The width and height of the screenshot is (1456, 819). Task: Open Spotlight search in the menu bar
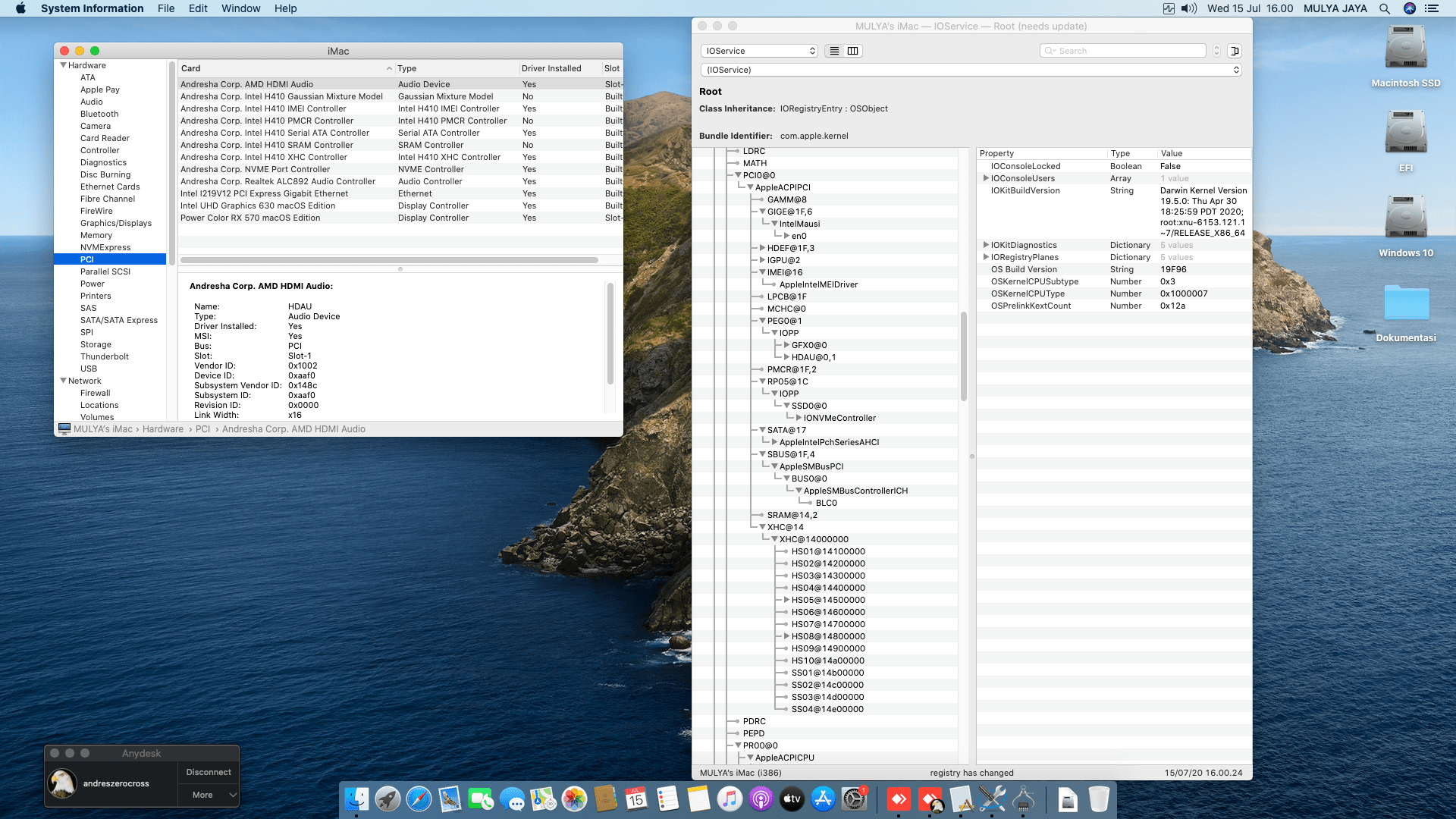(x=1385, y=8)
